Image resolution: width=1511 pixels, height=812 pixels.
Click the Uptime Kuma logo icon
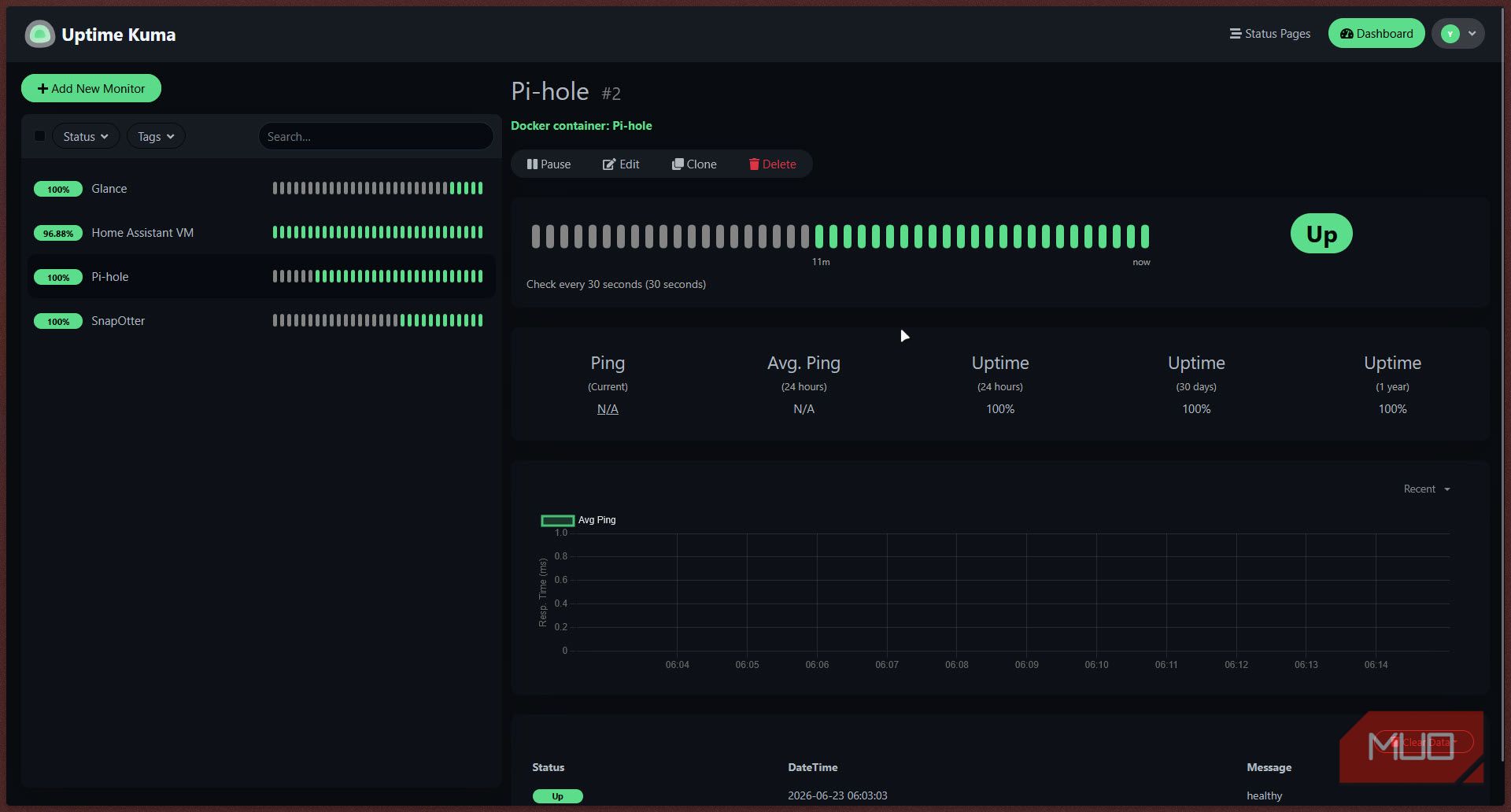pos(39,34)
